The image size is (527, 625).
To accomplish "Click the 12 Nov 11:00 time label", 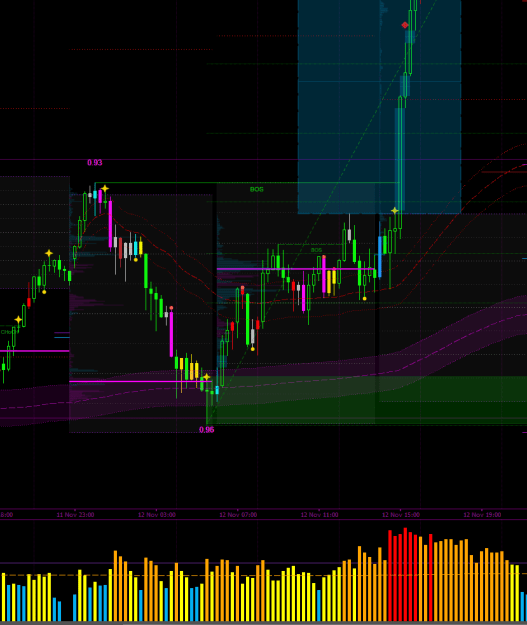I will [319, 515].
